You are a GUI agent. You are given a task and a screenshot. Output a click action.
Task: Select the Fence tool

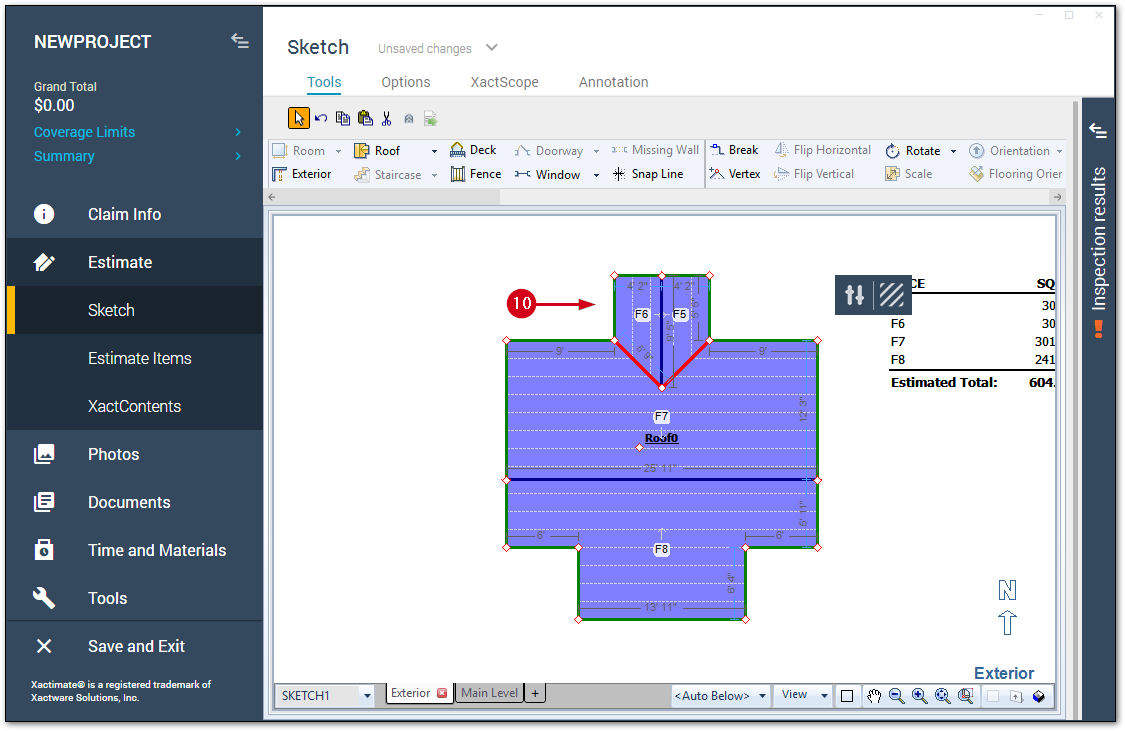click(475, 174)
